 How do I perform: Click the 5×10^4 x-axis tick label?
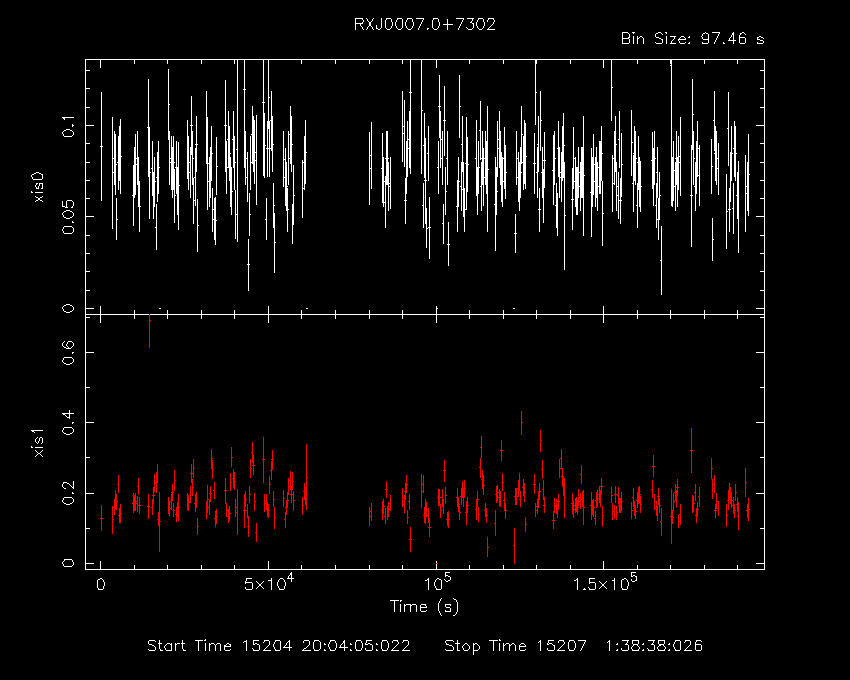coord(269,582)
